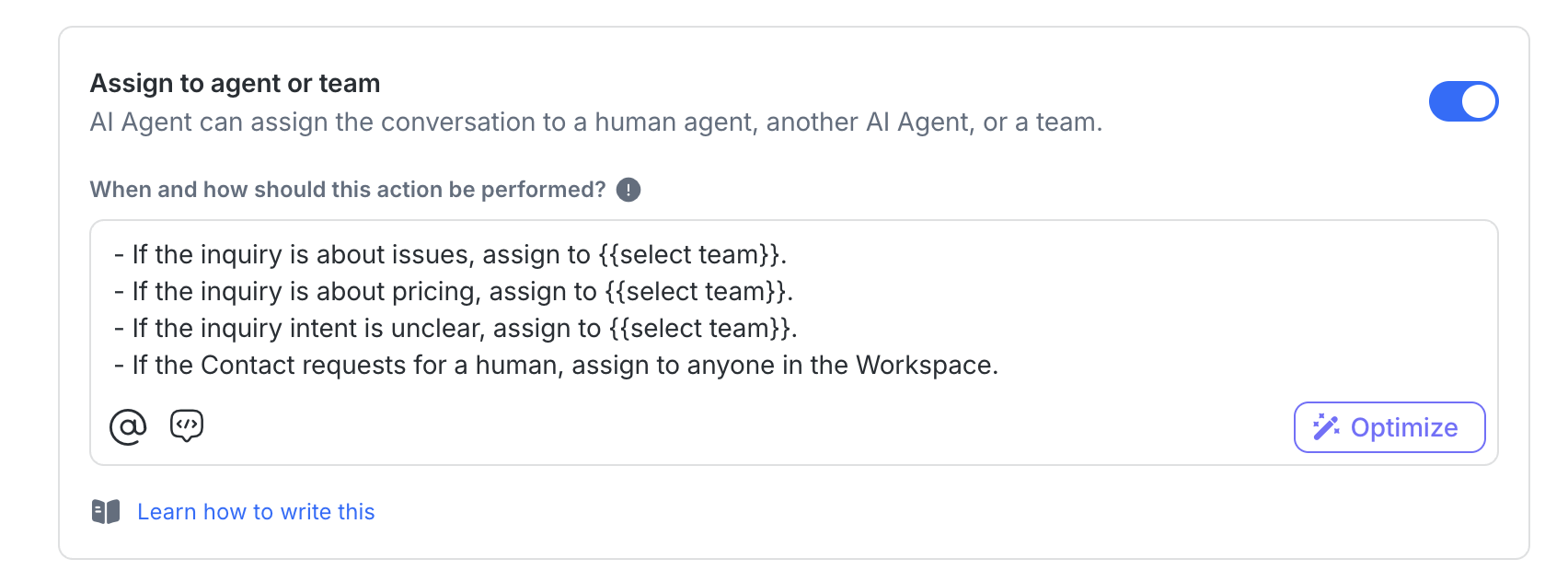Image resolution: width=1568 pixels, height=582 pixels.
Task: Disable the Assign to agent or team switch
Action: coord(1462,101)
